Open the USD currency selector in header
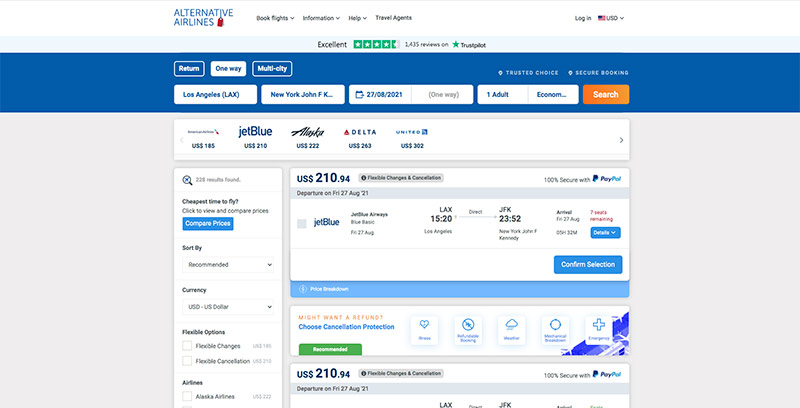This screenshot has height=408, width=800. click(611, 18)
